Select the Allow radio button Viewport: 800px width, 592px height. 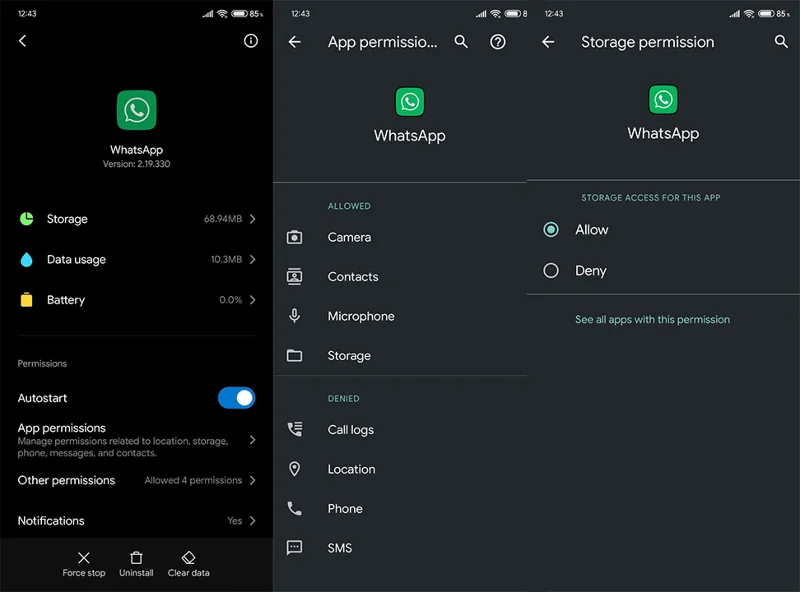coord(551,230)
